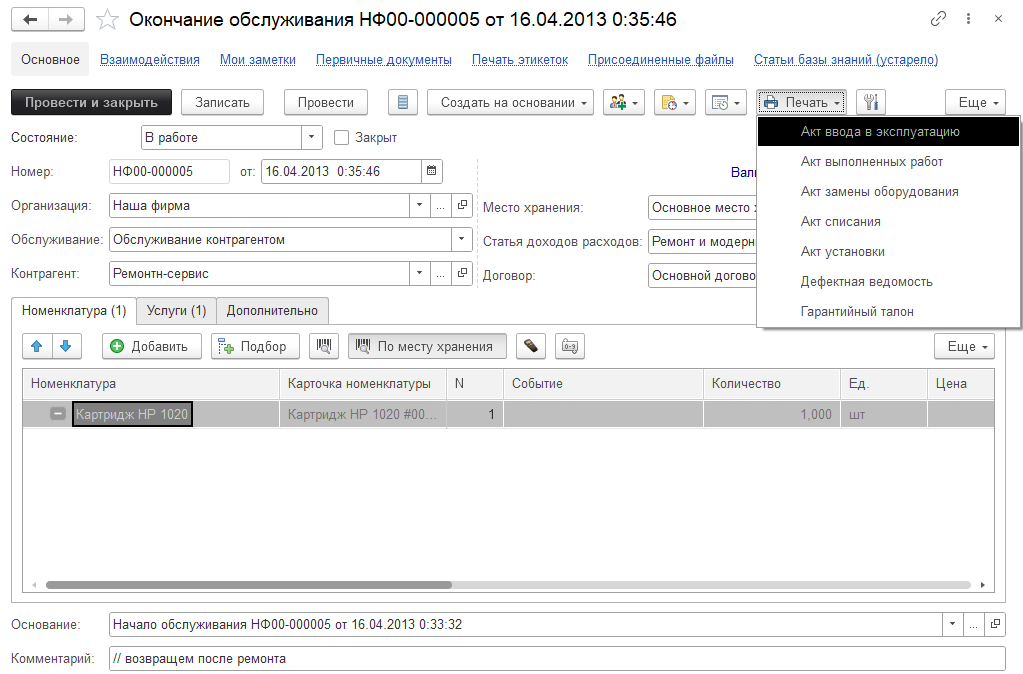Viewport: 1023px width, 674px height.
Task: Click the copy link icon in title bar
Action: click(x=938, y=19)
